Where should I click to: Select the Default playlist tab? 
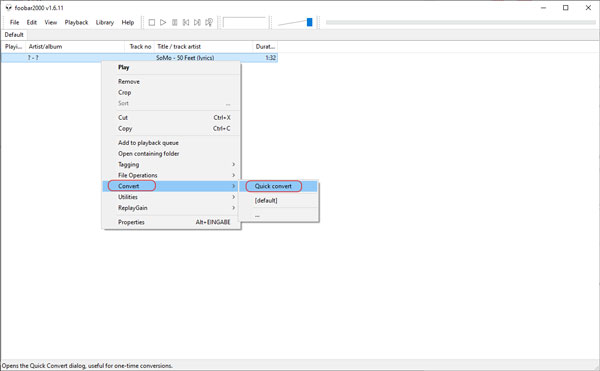(x=14, y=35)
